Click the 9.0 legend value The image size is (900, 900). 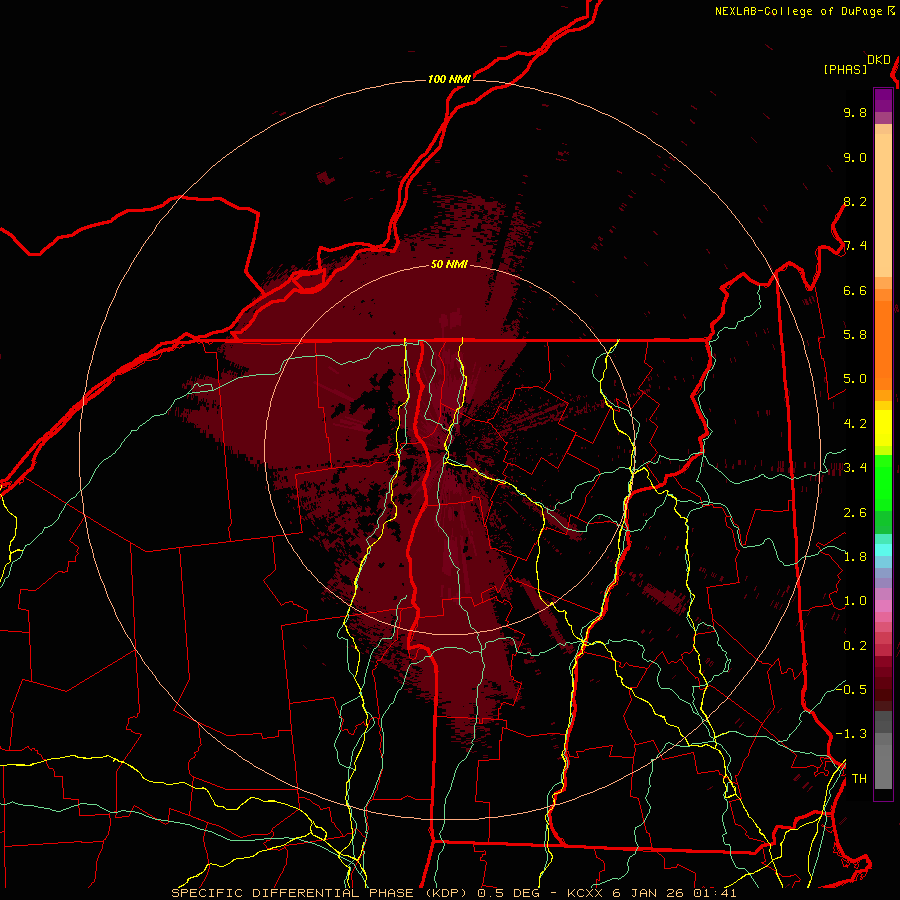(855, 157)
